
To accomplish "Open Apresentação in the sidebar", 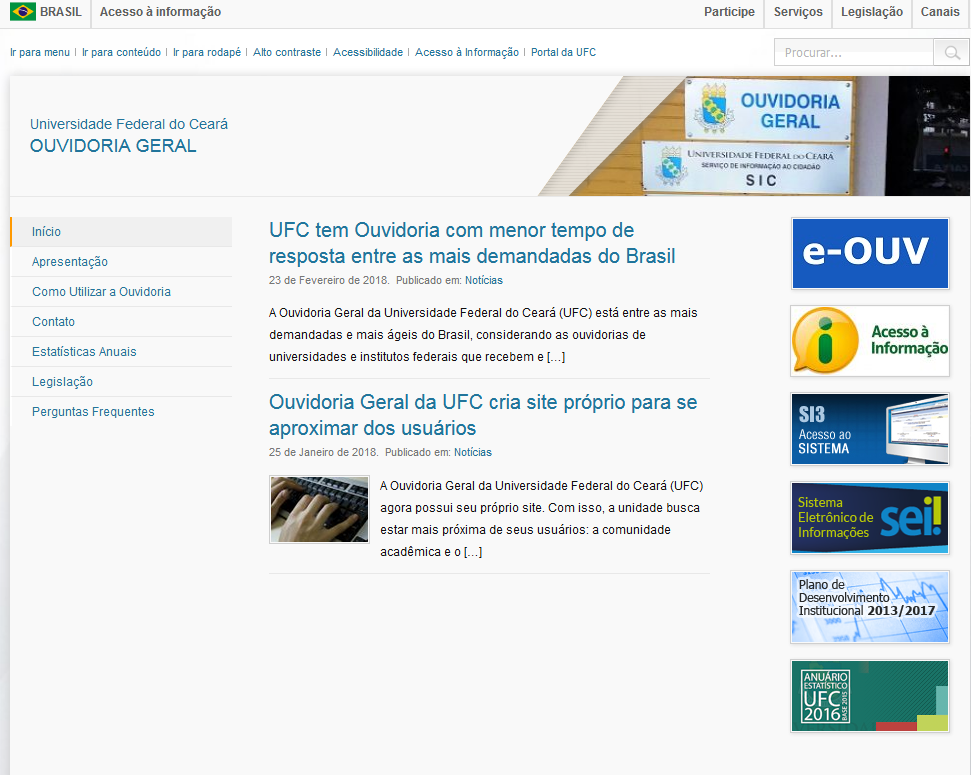I will (x=121, y=261).
